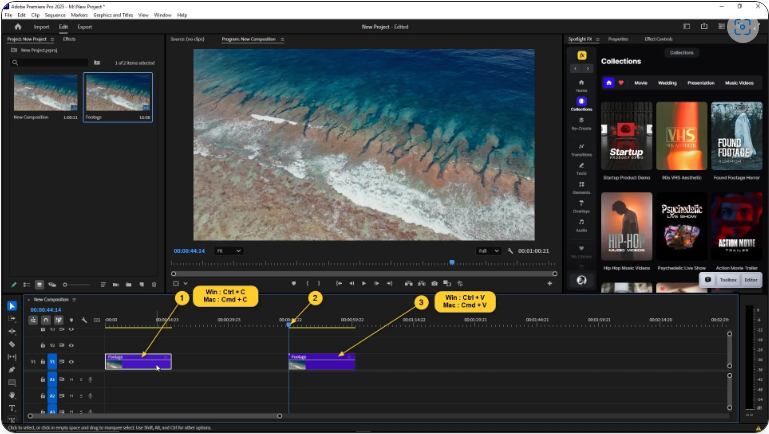Open Overlays in Spotlight FX sidebar
Image resolution: width=769 pixels, height=434 pixels.
click(582, 206)
